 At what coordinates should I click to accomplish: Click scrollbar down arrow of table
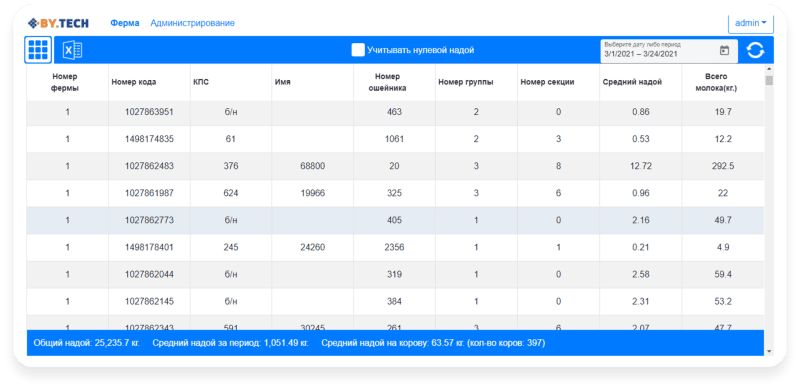coord(769,351)
